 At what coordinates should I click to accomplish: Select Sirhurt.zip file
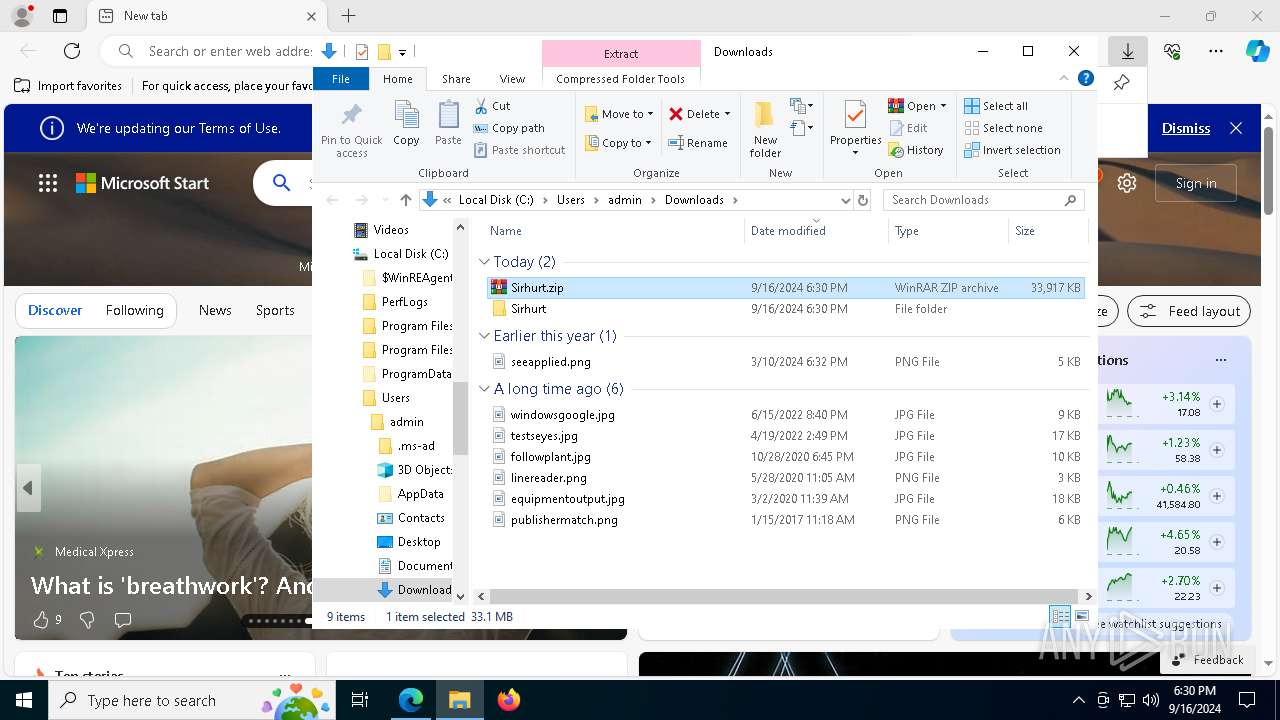click(786, 288)
